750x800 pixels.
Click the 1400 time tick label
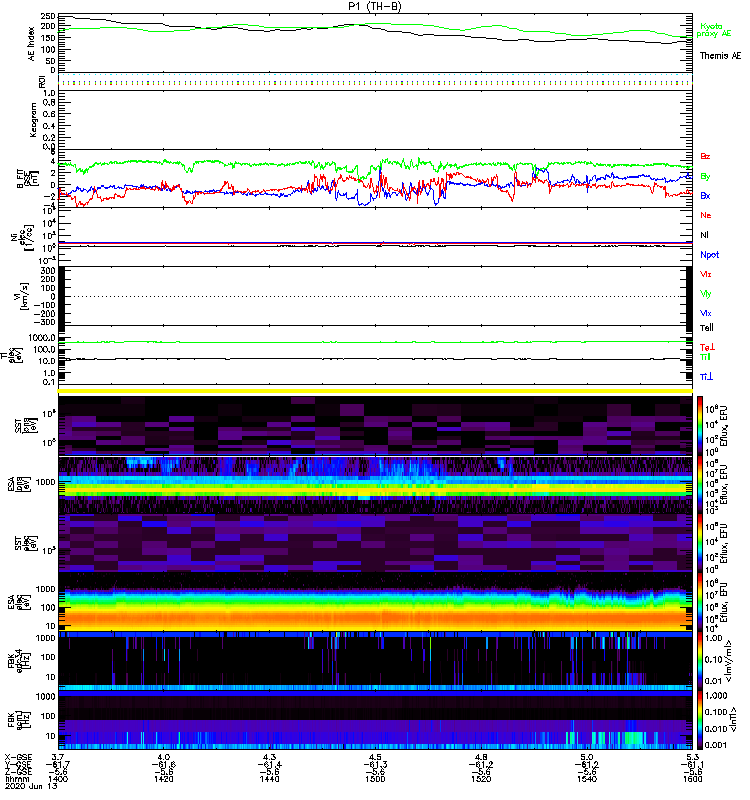[x=58, y=779]
